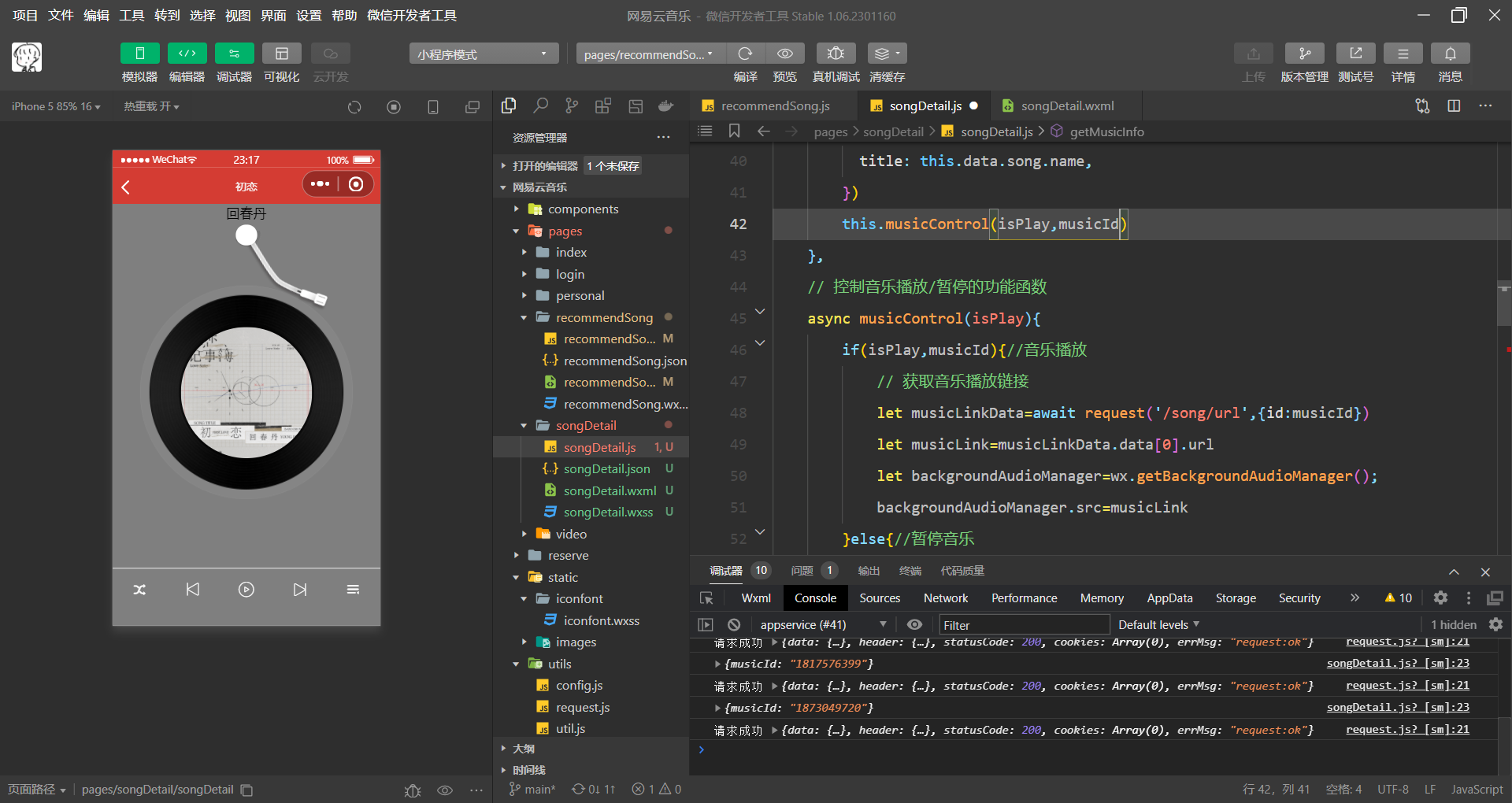Open songDetail.js?[sm]:23 link for musicId 1817576399
This screenshot has height=803, width=1512.
(x=1398, y=664)
